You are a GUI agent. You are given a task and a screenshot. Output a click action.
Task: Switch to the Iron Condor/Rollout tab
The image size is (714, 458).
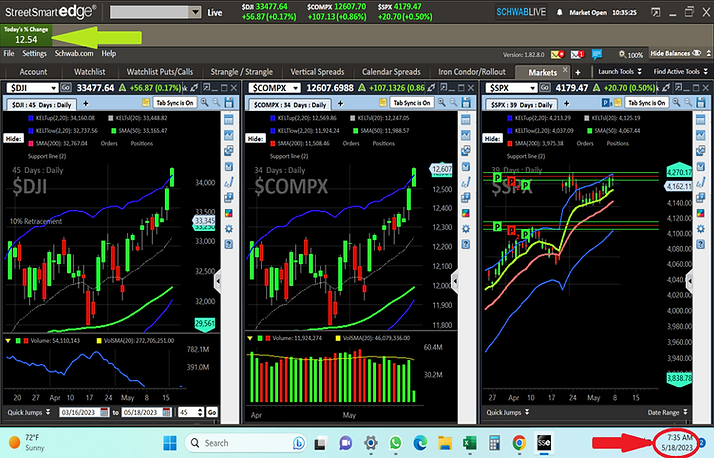472,71
